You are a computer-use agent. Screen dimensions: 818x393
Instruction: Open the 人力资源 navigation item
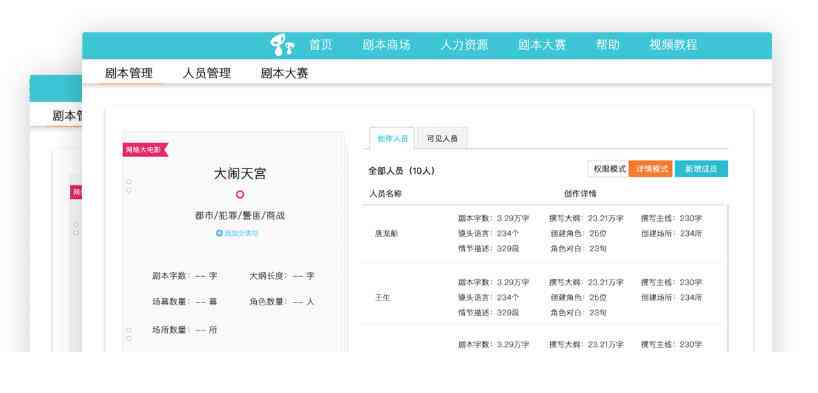464,45
